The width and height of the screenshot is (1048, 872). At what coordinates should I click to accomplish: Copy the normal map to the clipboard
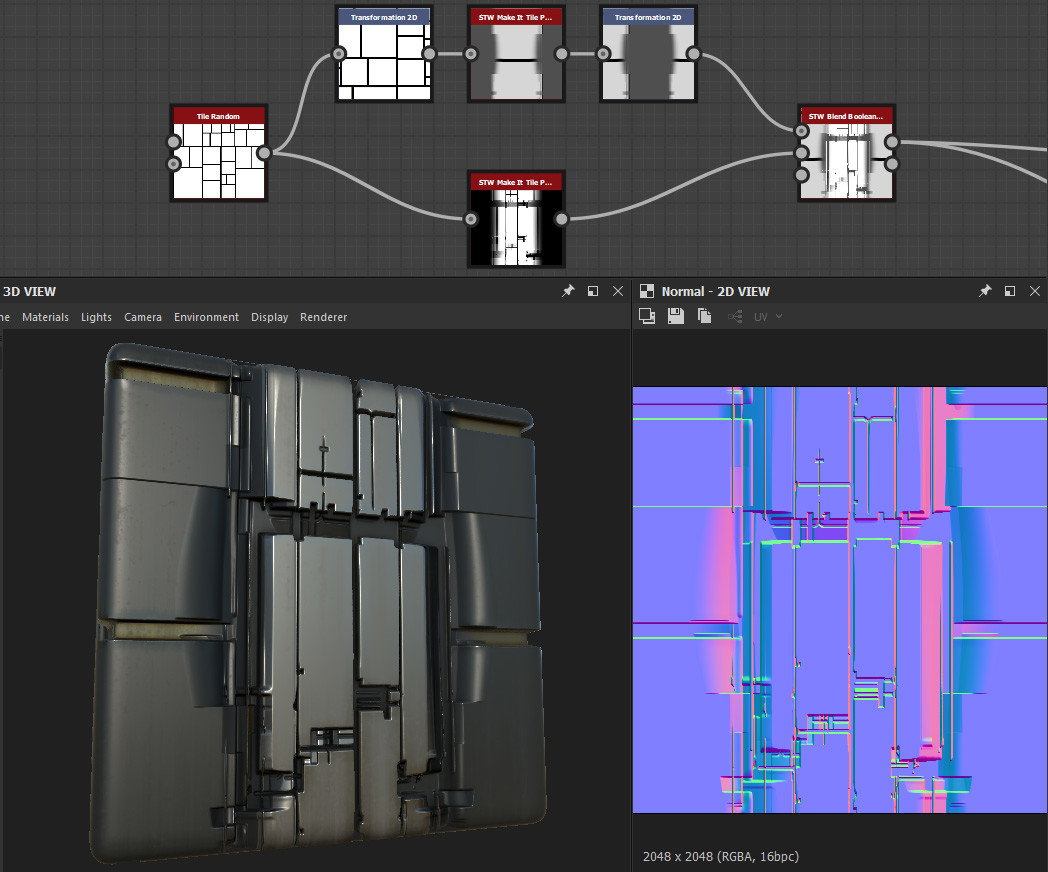click(704, 315)
